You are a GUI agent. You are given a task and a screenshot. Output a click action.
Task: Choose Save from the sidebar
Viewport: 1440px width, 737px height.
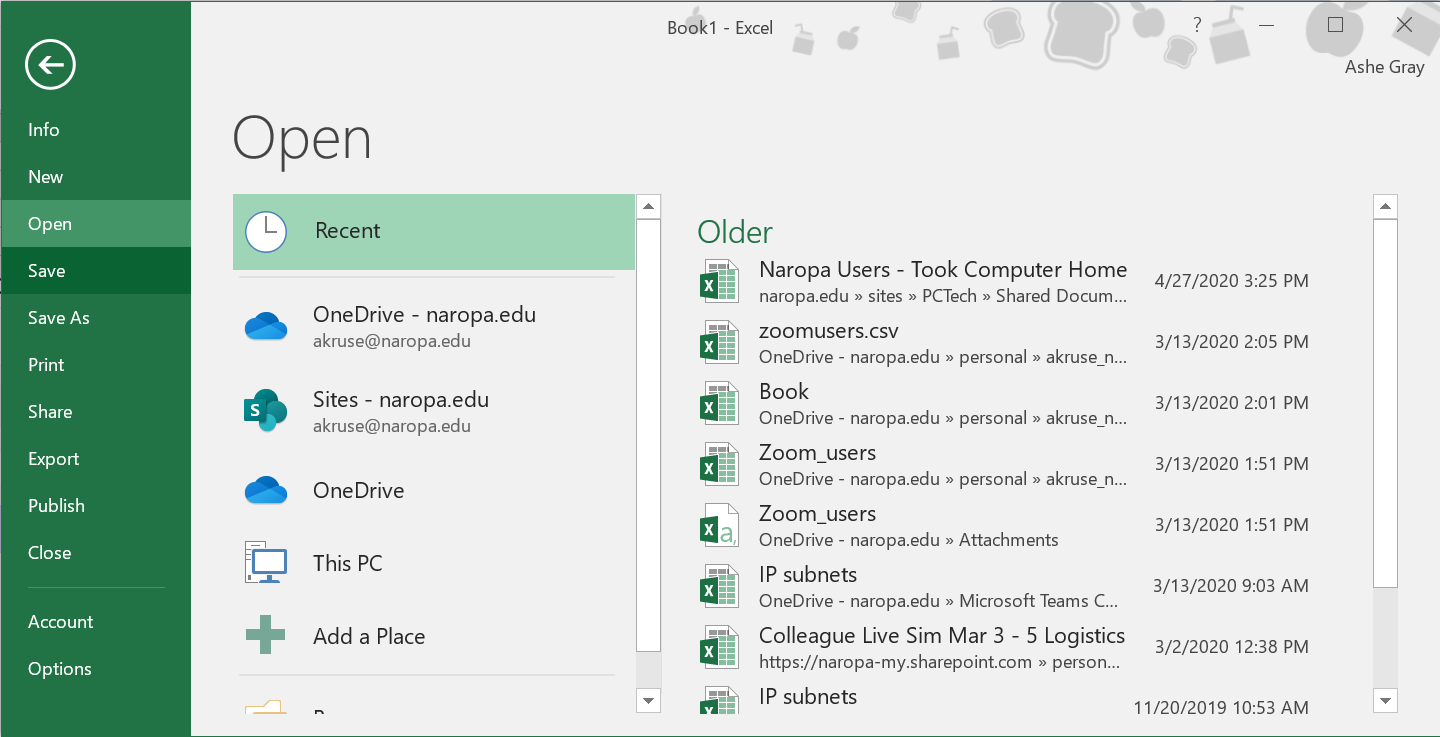(95, 271)
